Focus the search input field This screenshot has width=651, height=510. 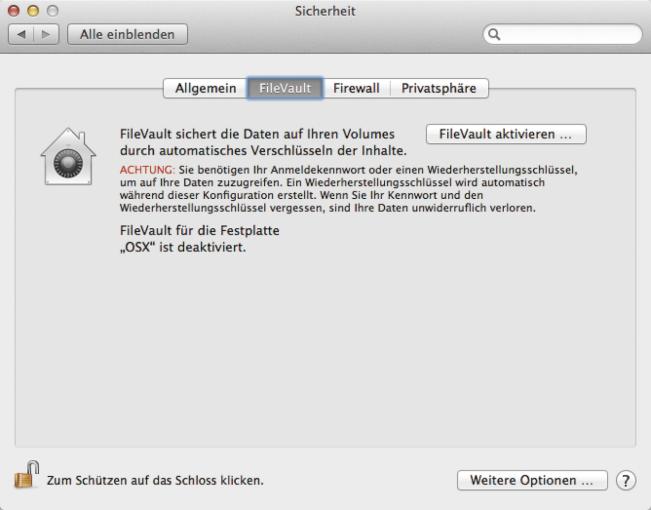coord(563,34)
